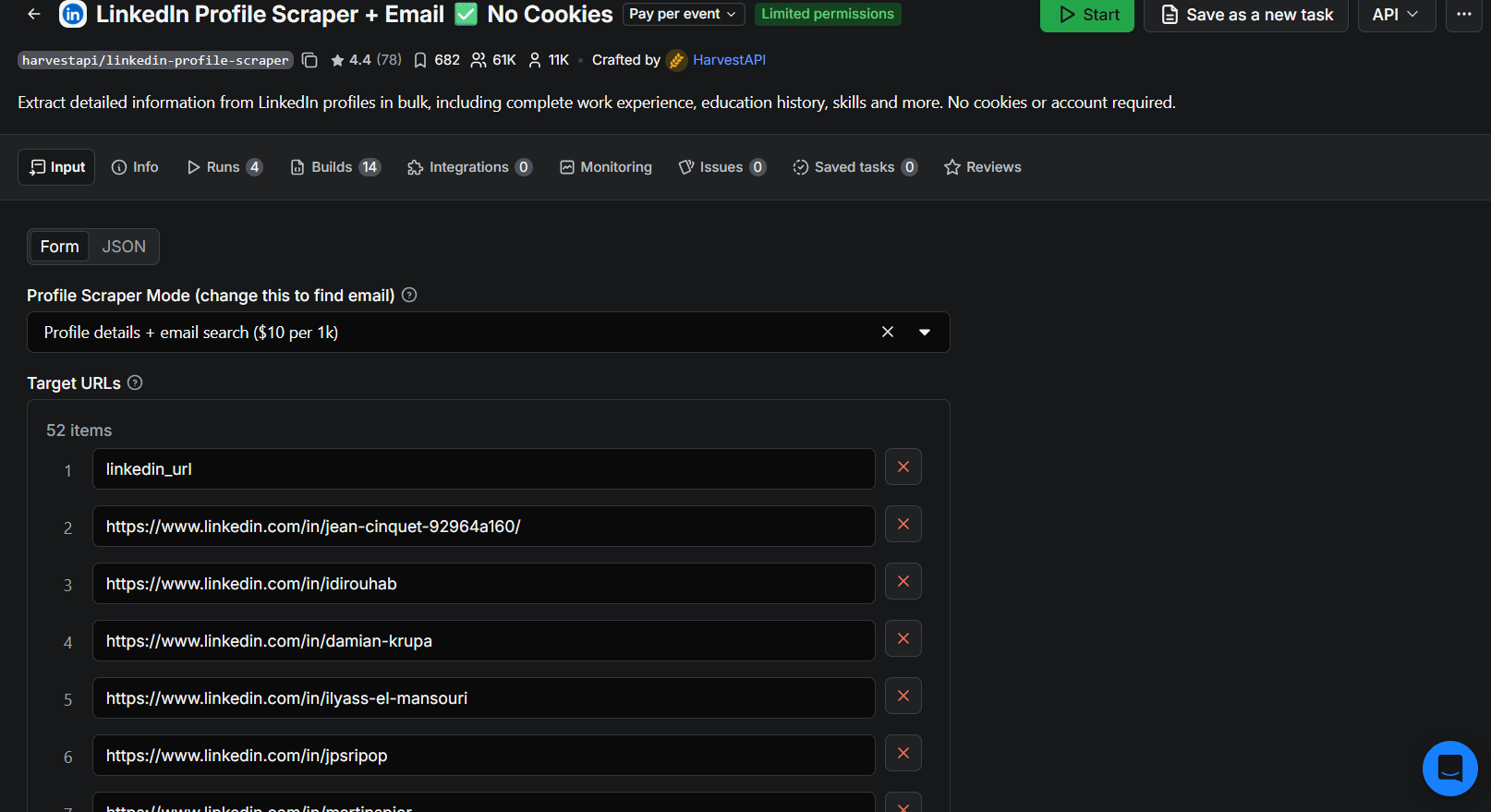Edit the idirouhab URL field
The height and width of the screenshot is (812, 1491).
(x=484, y=584)
